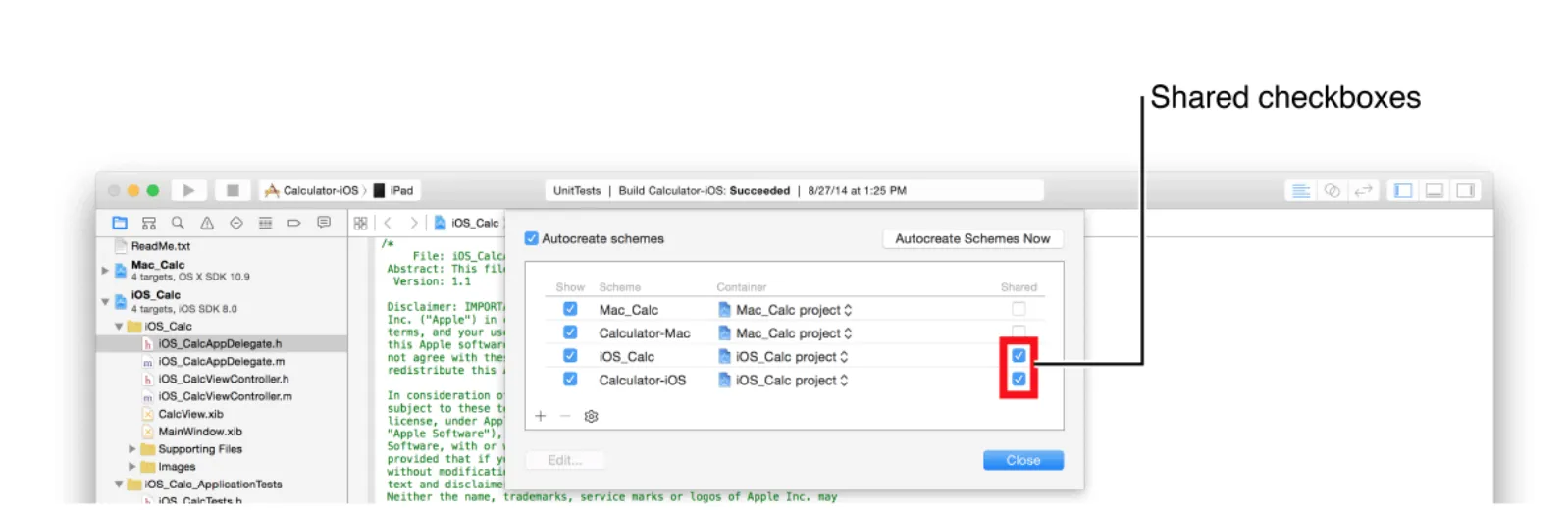1568x510 pixels.
Task: Collapse the iOS_Calc project disclosure triangle
Action: tap(105, 301)
